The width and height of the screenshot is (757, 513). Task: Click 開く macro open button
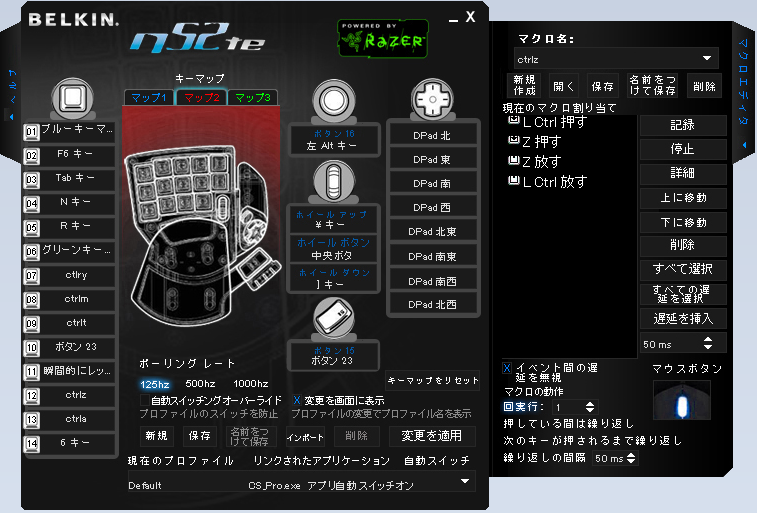pos(563,86)
